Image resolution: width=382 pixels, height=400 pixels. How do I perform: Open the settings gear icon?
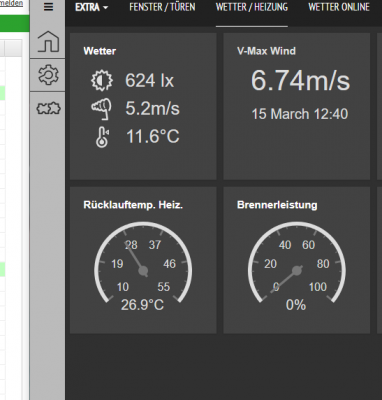pyautogui.click(x=48, y=75)
